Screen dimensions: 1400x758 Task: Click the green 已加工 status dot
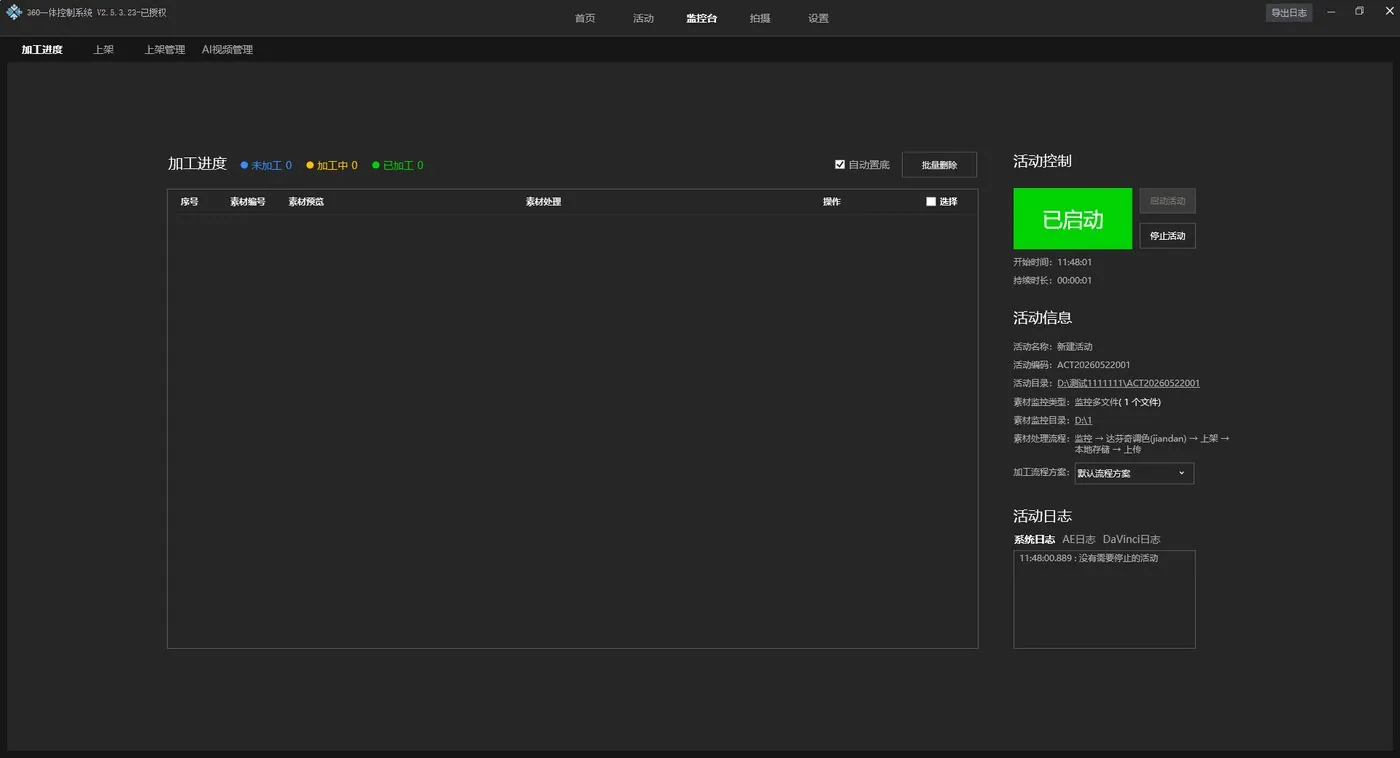tap(376, 165)
